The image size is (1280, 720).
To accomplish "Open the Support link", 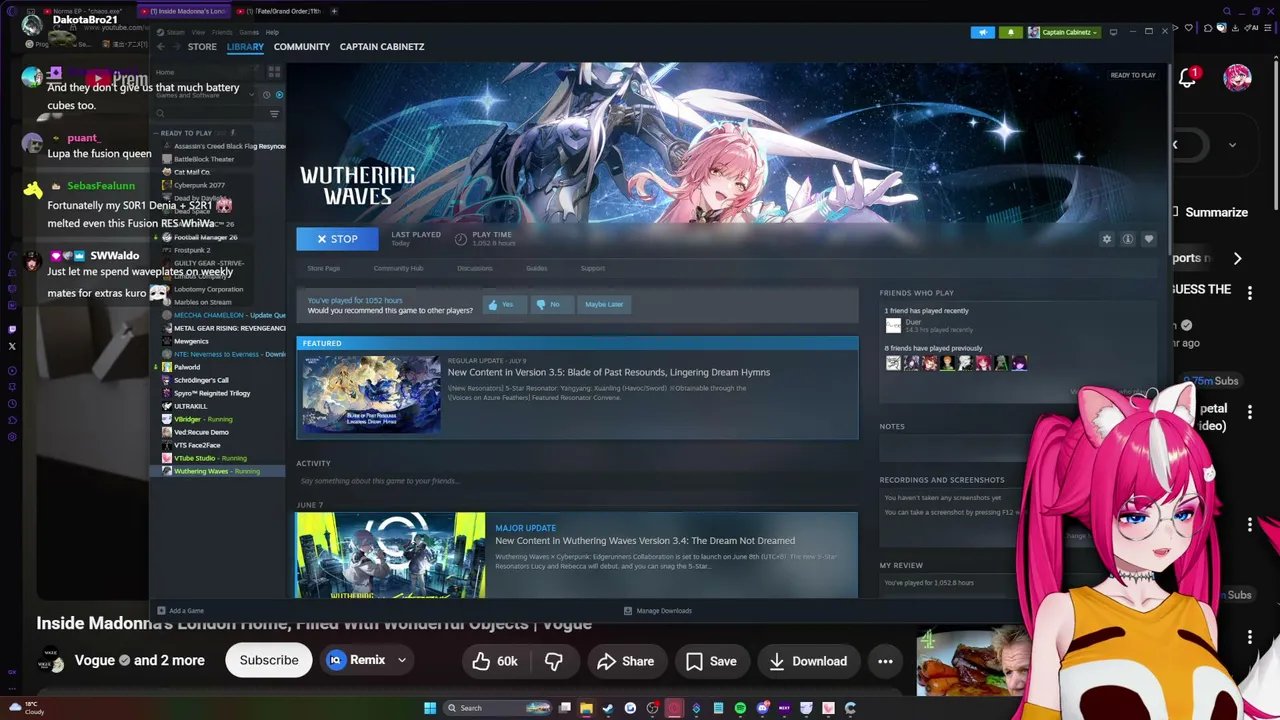I will (593, 268).
